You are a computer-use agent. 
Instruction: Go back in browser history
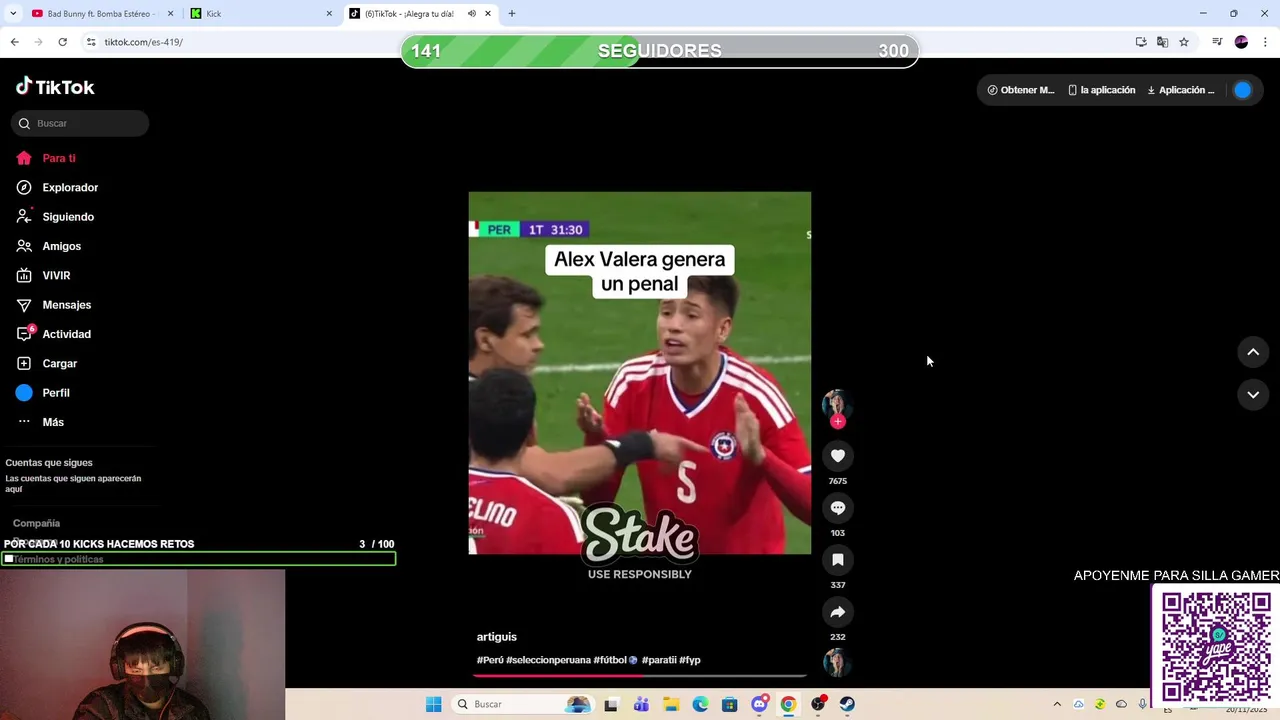pos(14,42)
